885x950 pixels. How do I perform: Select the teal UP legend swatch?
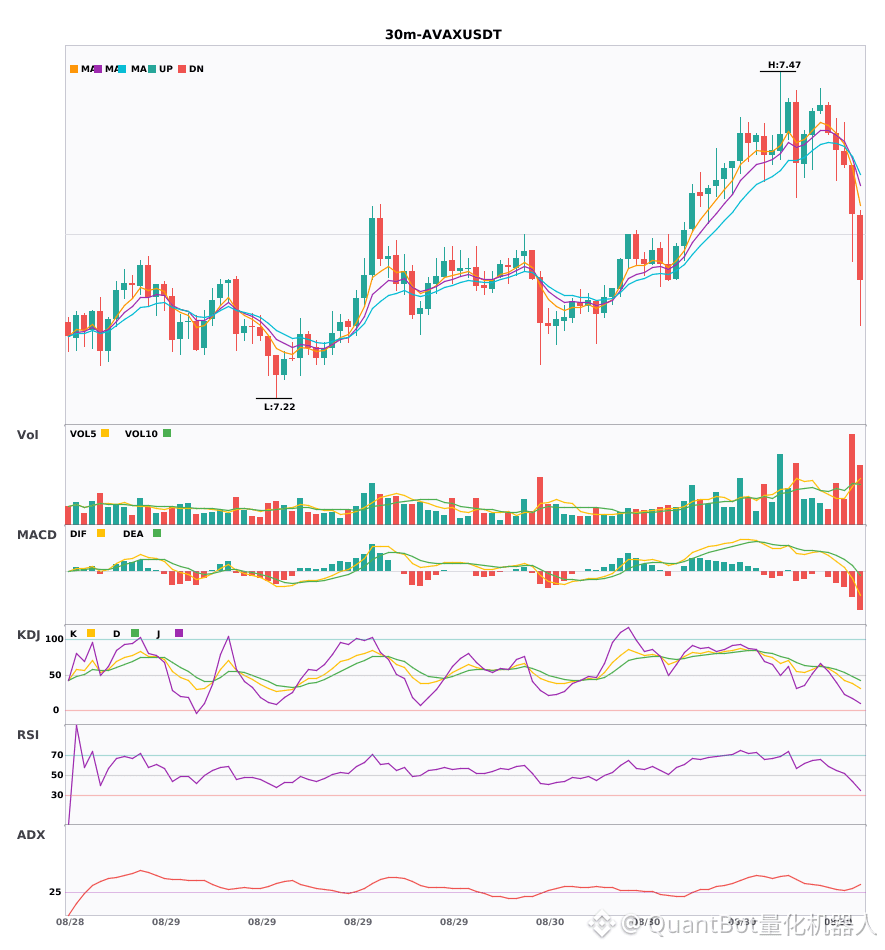(152, 69)
